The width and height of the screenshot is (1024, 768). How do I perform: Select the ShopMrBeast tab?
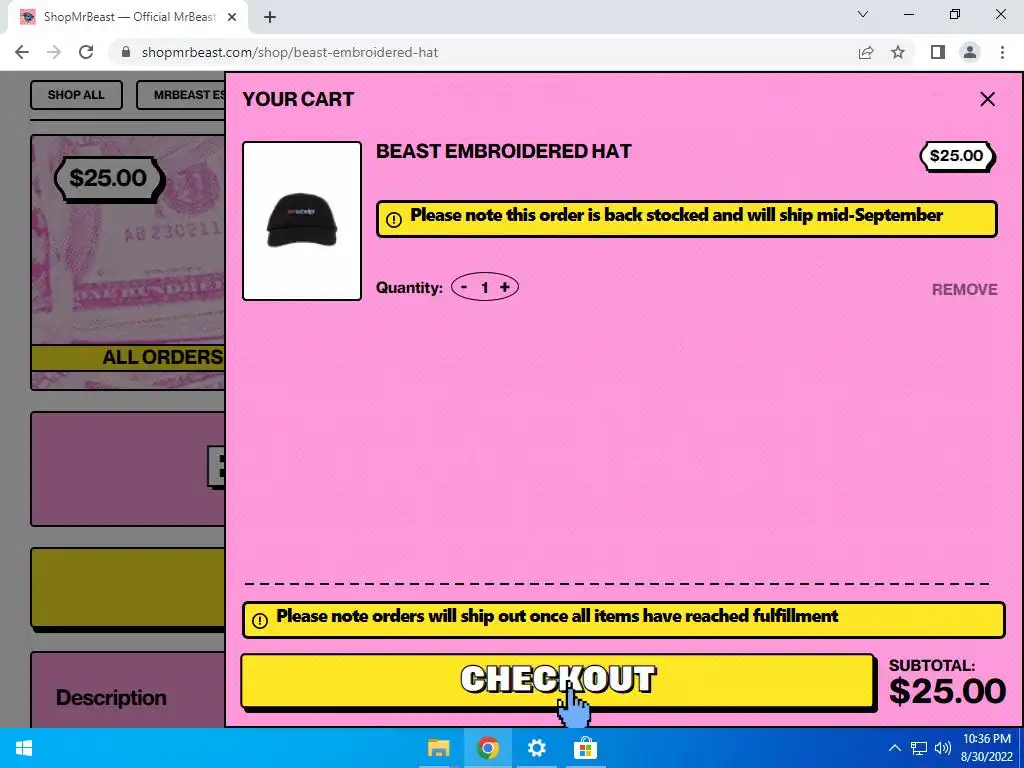(x=128, y=17)
